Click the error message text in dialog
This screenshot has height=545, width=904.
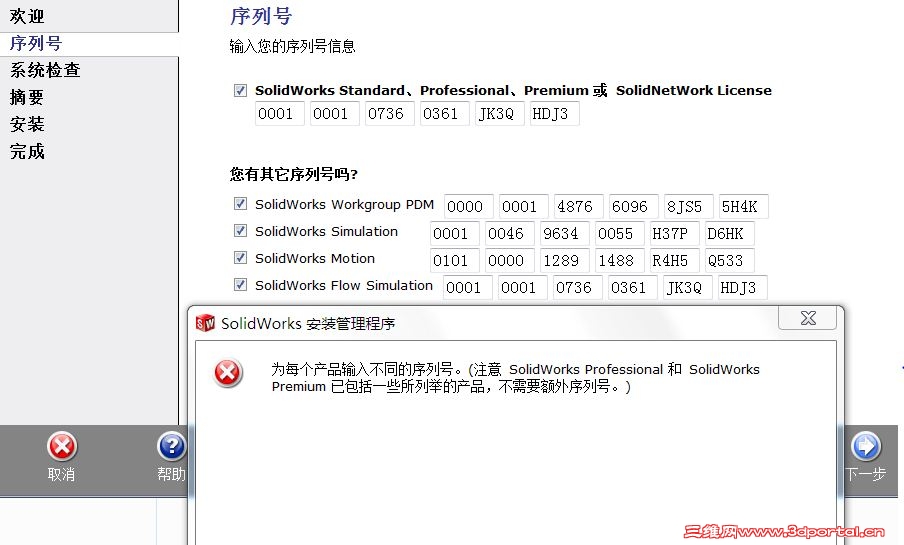pyautogui.click(x=515, y=378)
